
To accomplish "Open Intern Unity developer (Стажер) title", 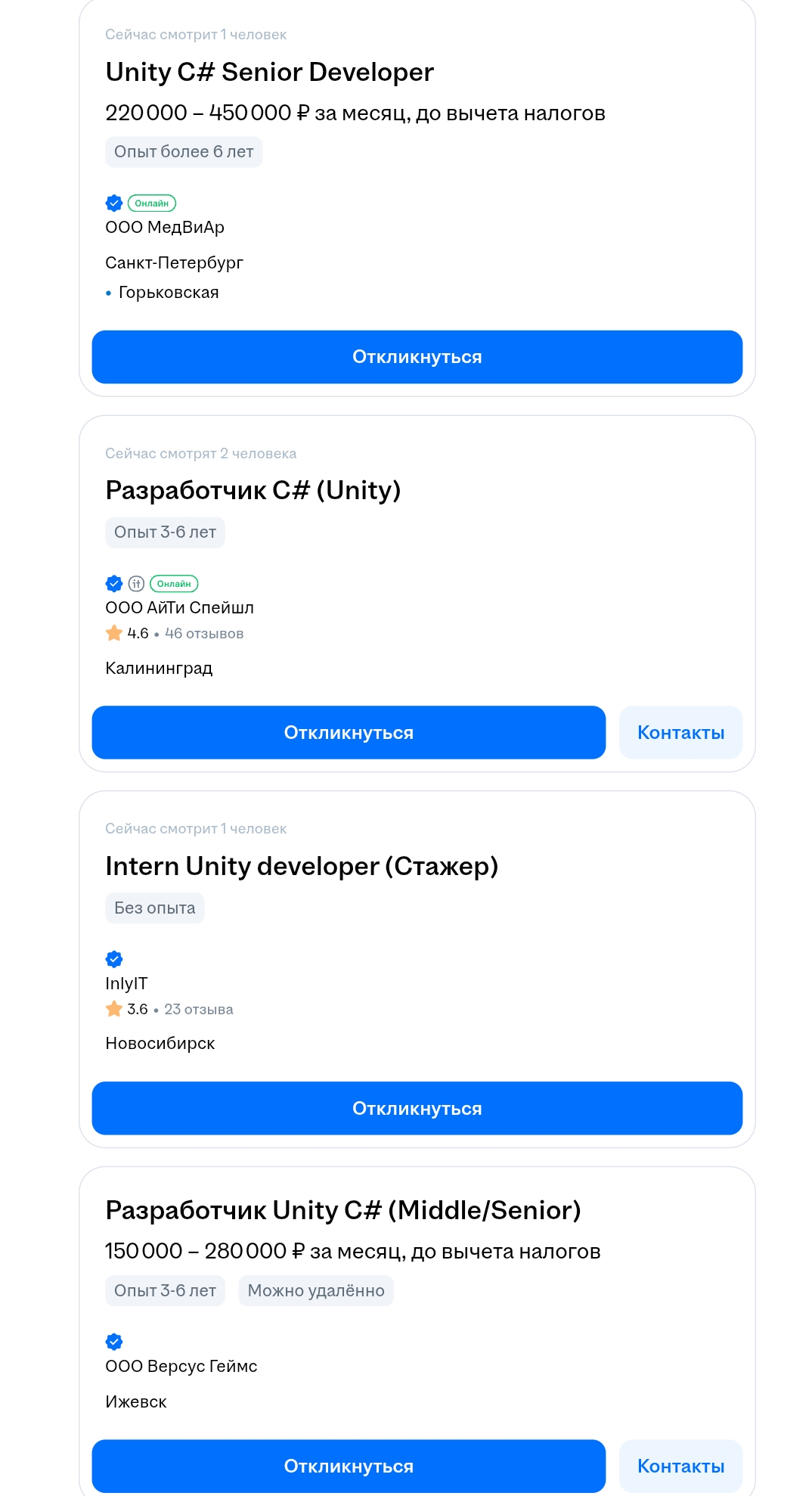I will coord(302,866).
